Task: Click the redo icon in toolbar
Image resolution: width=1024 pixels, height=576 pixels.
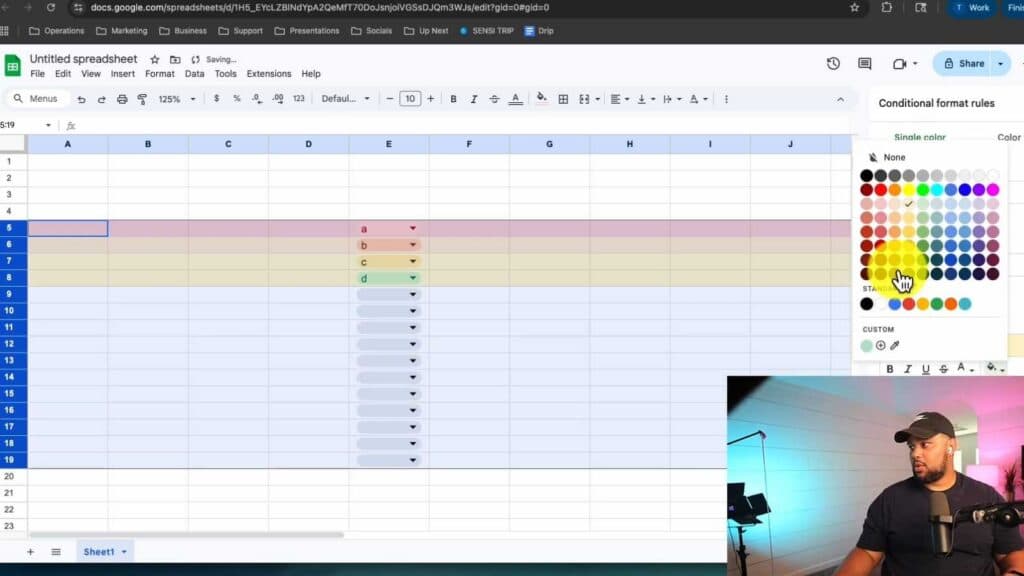Action: (x=101, y=99)
